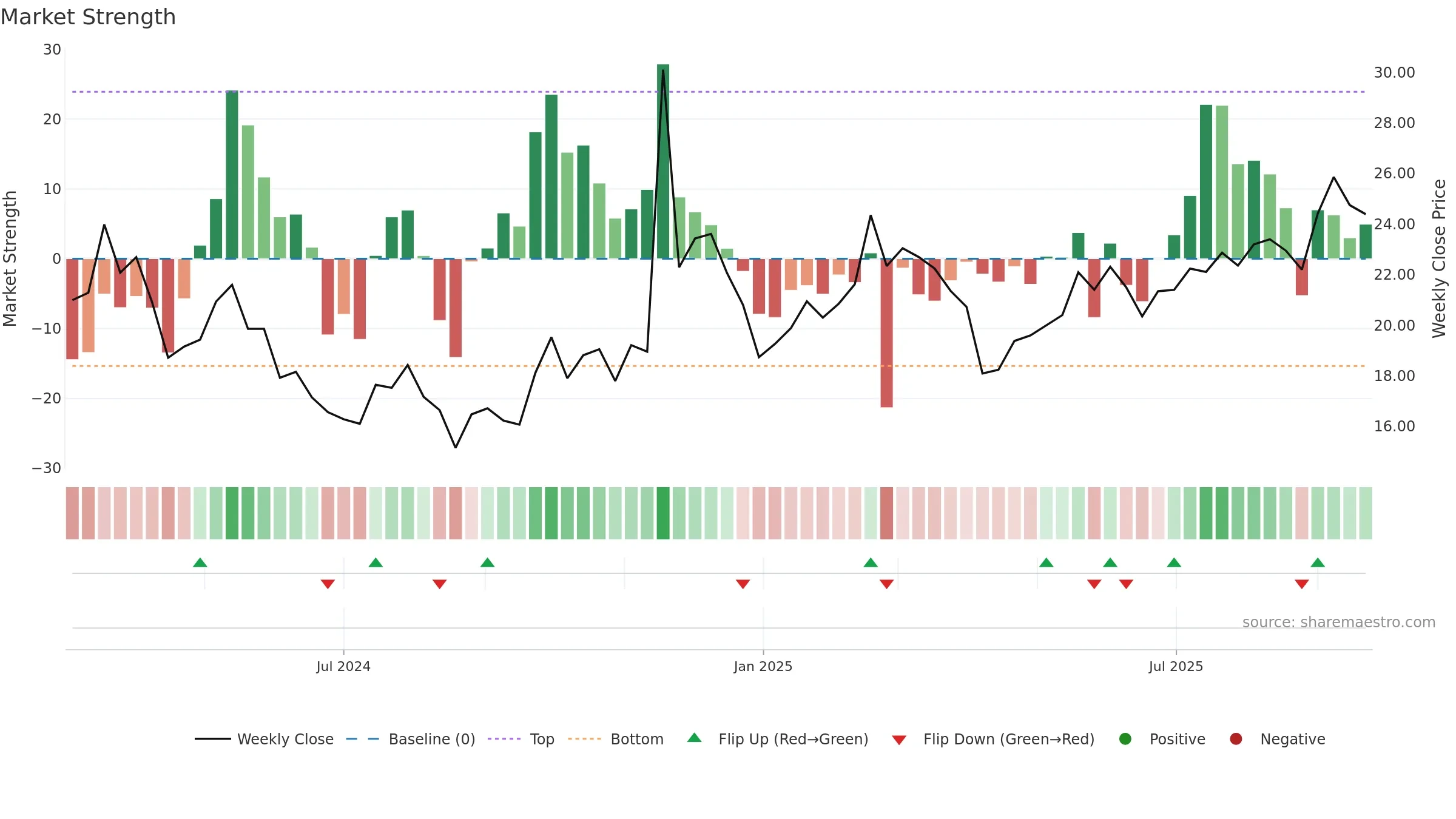Click the deepest red bar below −20
Viewport: 1456px width, 819px height.
[886, 333]
